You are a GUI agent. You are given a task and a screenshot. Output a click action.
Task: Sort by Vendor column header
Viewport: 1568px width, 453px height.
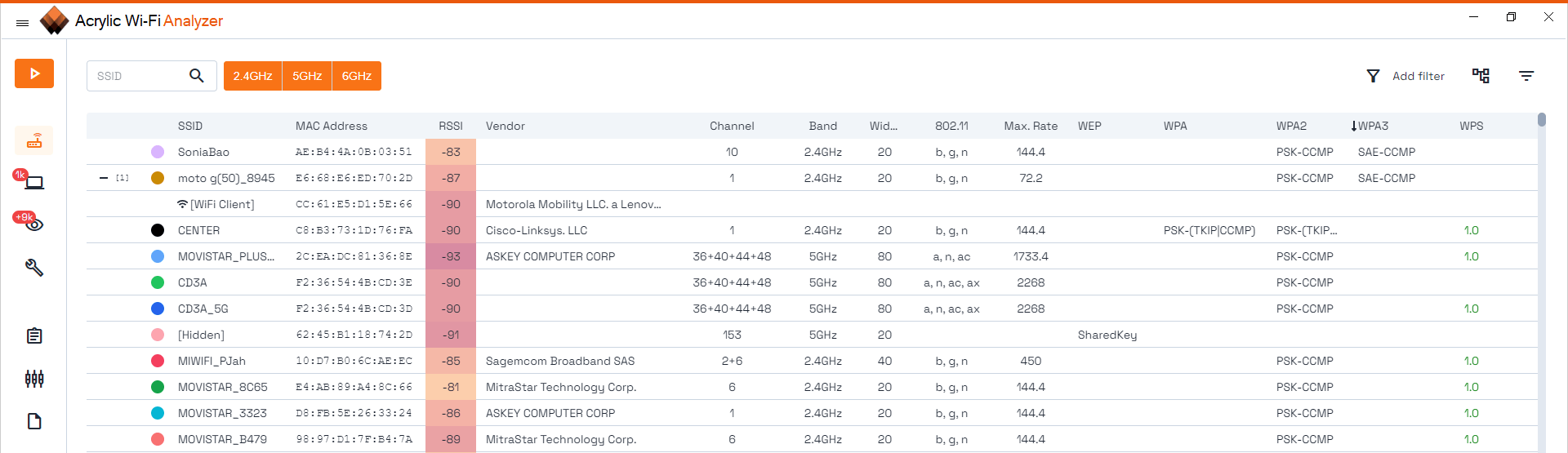(506, 126)
